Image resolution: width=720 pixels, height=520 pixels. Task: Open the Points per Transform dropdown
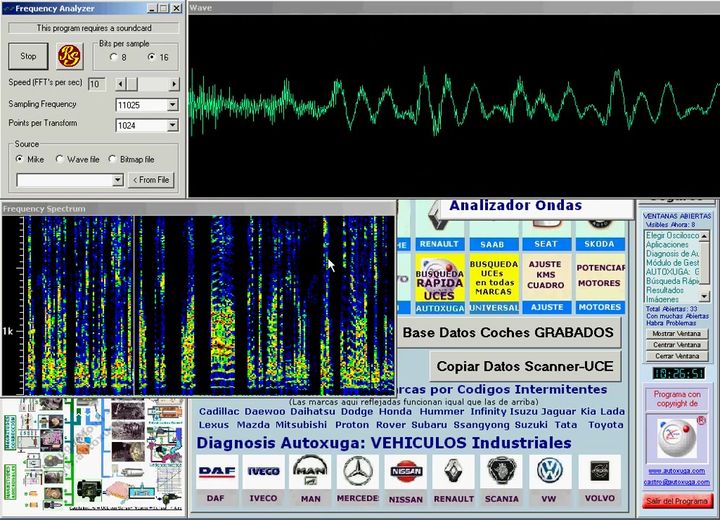click(x=172, y=125)
